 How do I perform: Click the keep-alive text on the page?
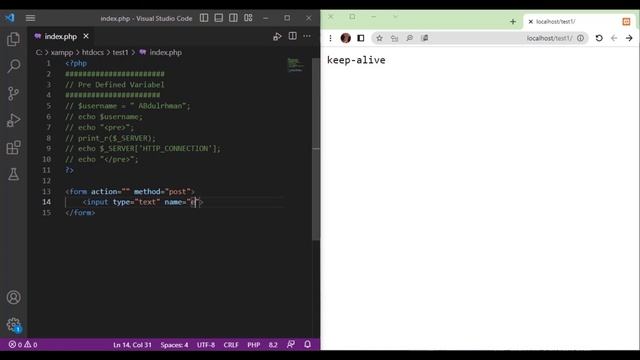coord(356,60)
